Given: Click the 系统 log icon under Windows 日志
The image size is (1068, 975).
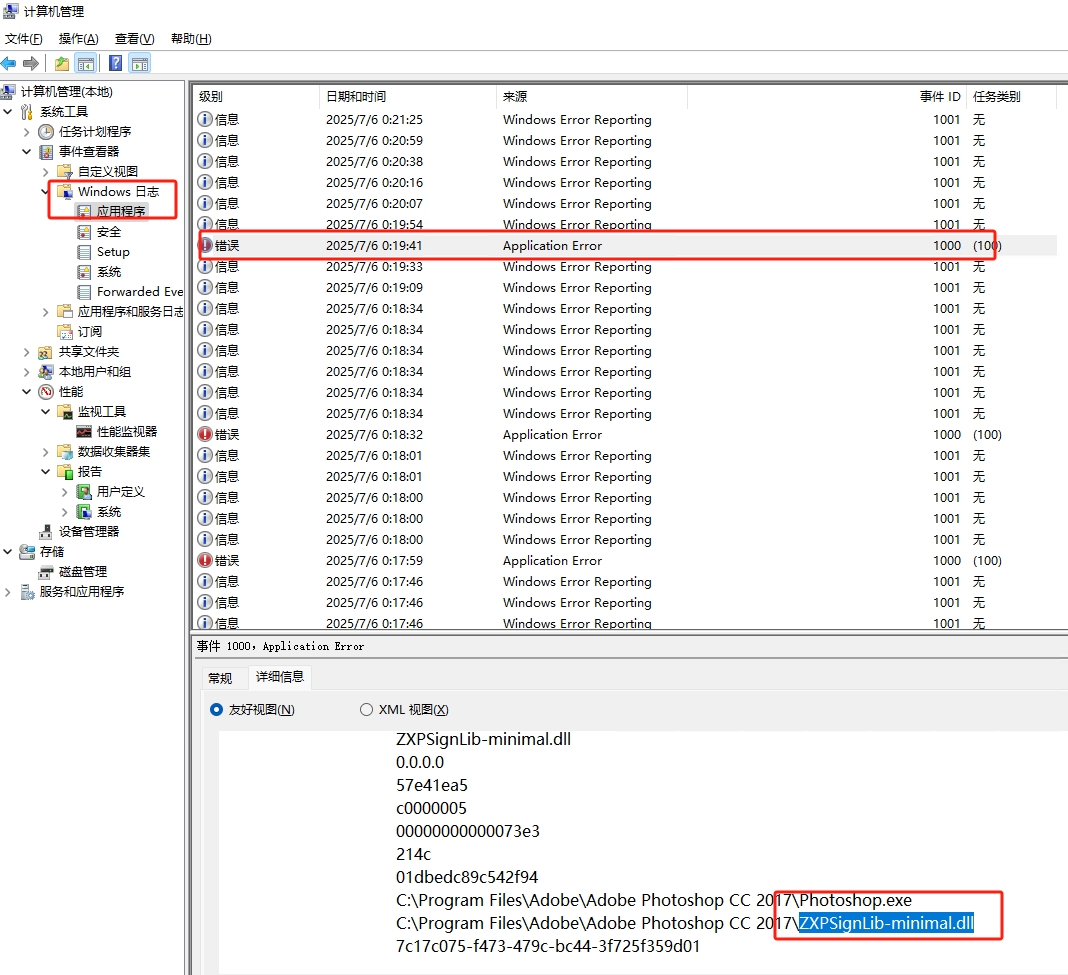Looking at the screenshot, I should [84, 272].
